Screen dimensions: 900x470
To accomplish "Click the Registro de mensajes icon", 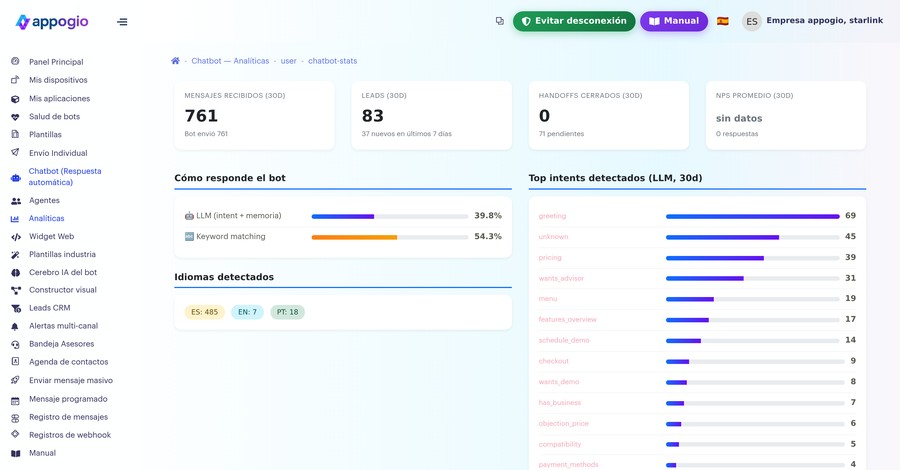I will [x=15, y=418].
